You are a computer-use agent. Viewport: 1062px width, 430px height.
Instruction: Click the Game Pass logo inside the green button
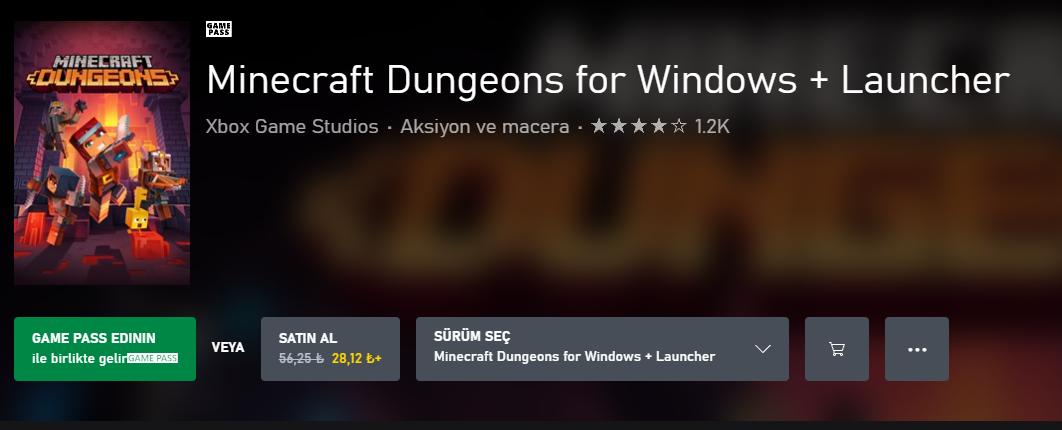click(152, 358)
